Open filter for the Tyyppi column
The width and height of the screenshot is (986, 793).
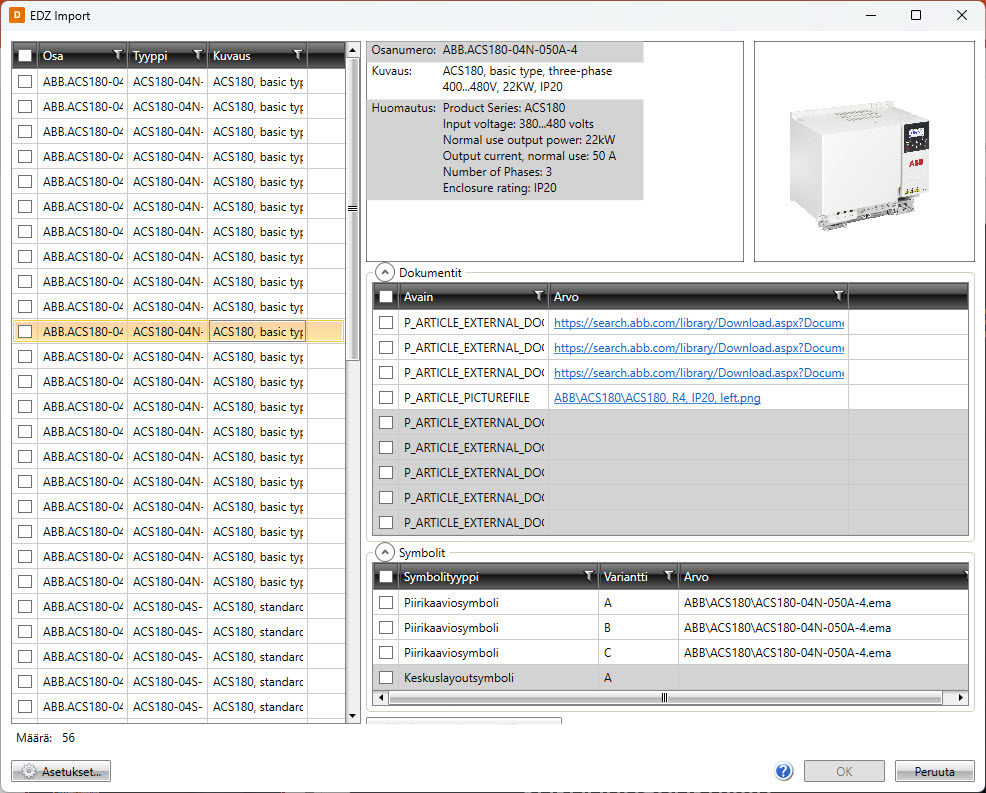coord(197,56)
